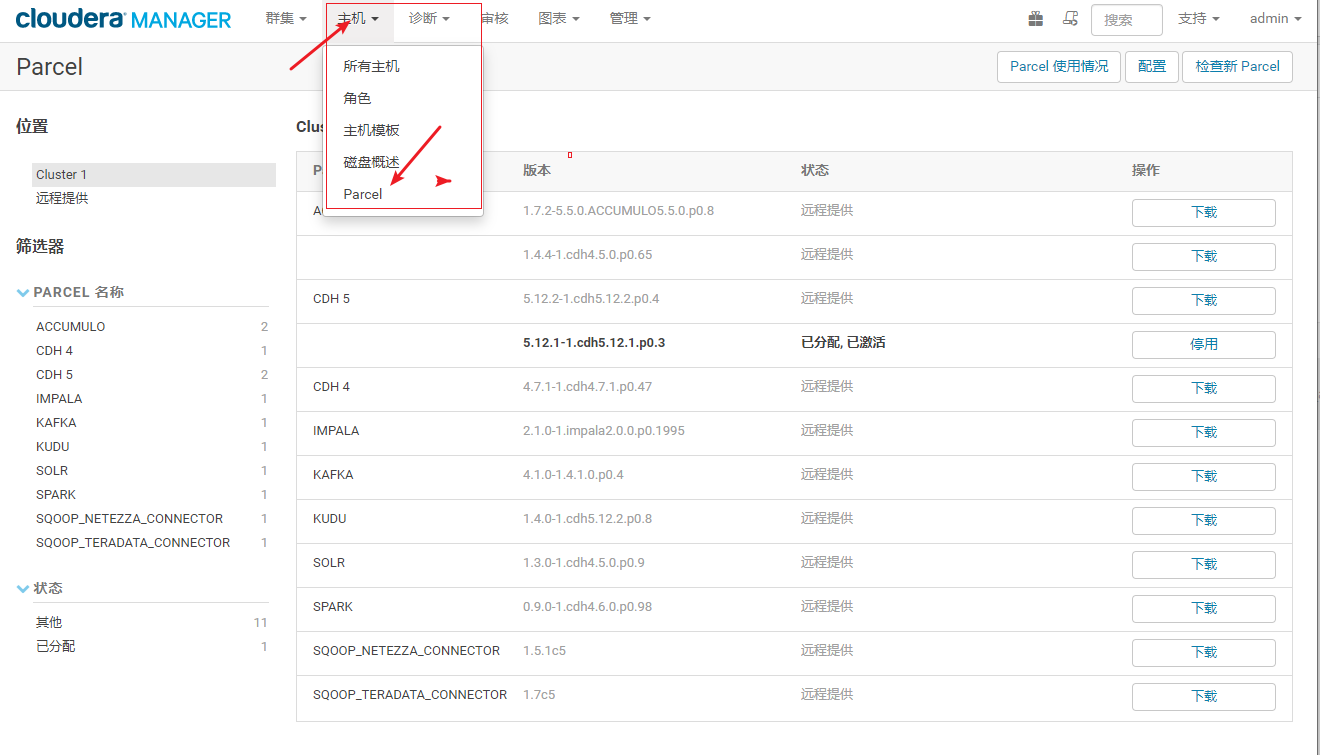Click the 审核 menu item
The height and width of the screenshot is (755, 1320).
tap(495, 19)
